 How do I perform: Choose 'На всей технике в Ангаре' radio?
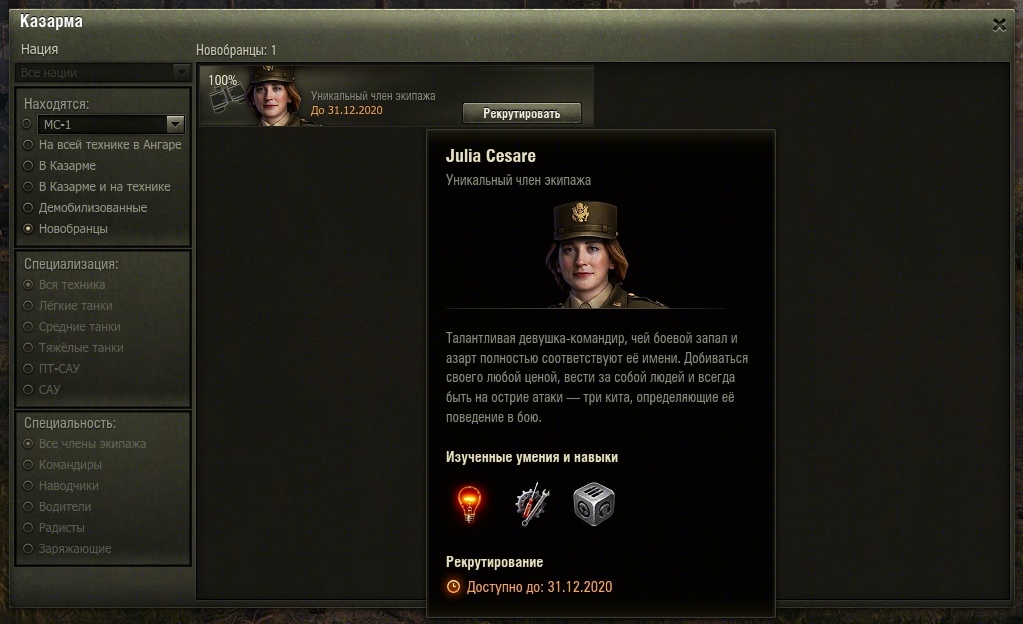click(102, 145)
